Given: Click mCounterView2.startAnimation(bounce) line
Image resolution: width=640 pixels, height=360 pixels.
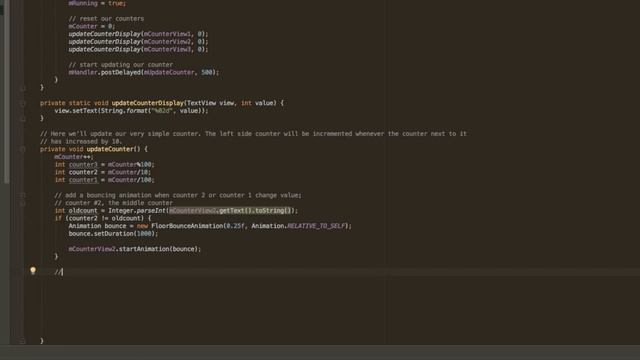Looking at the screenshot, I should coord(135,249).
